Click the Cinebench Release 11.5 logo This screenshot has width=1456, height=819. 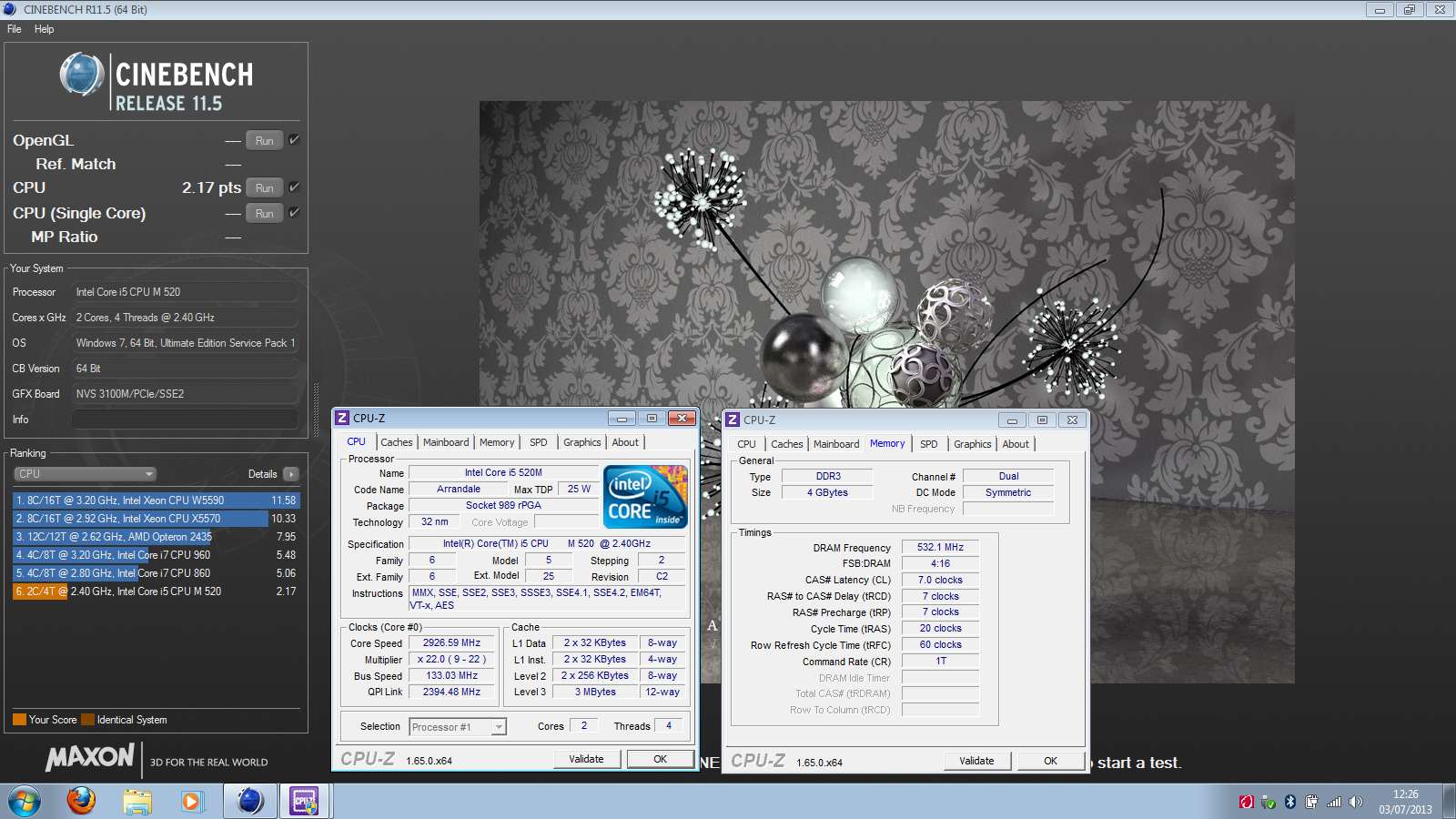click(x=157, y=83)
